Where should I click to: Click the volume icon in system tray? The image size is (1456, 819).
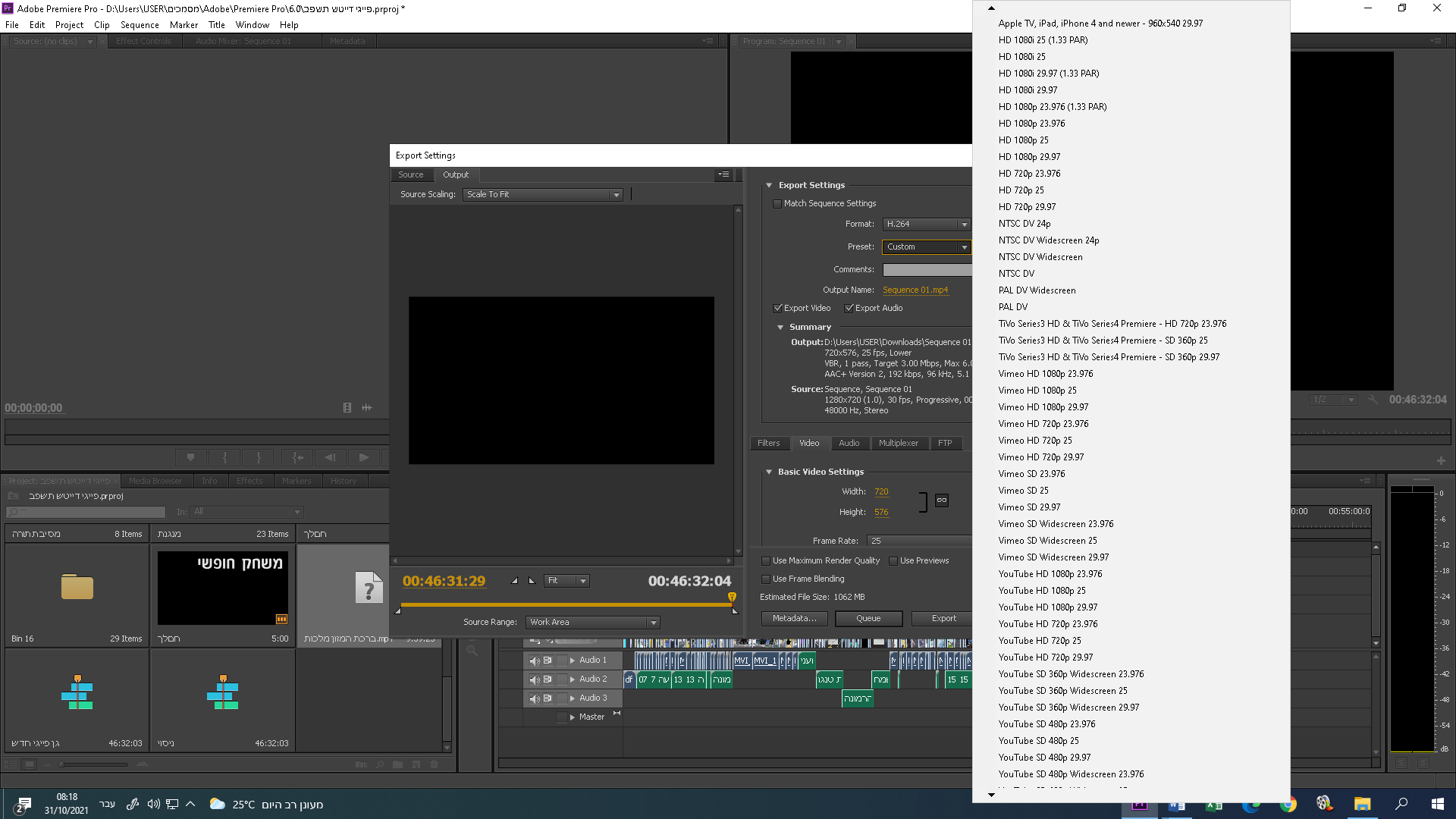153,804
